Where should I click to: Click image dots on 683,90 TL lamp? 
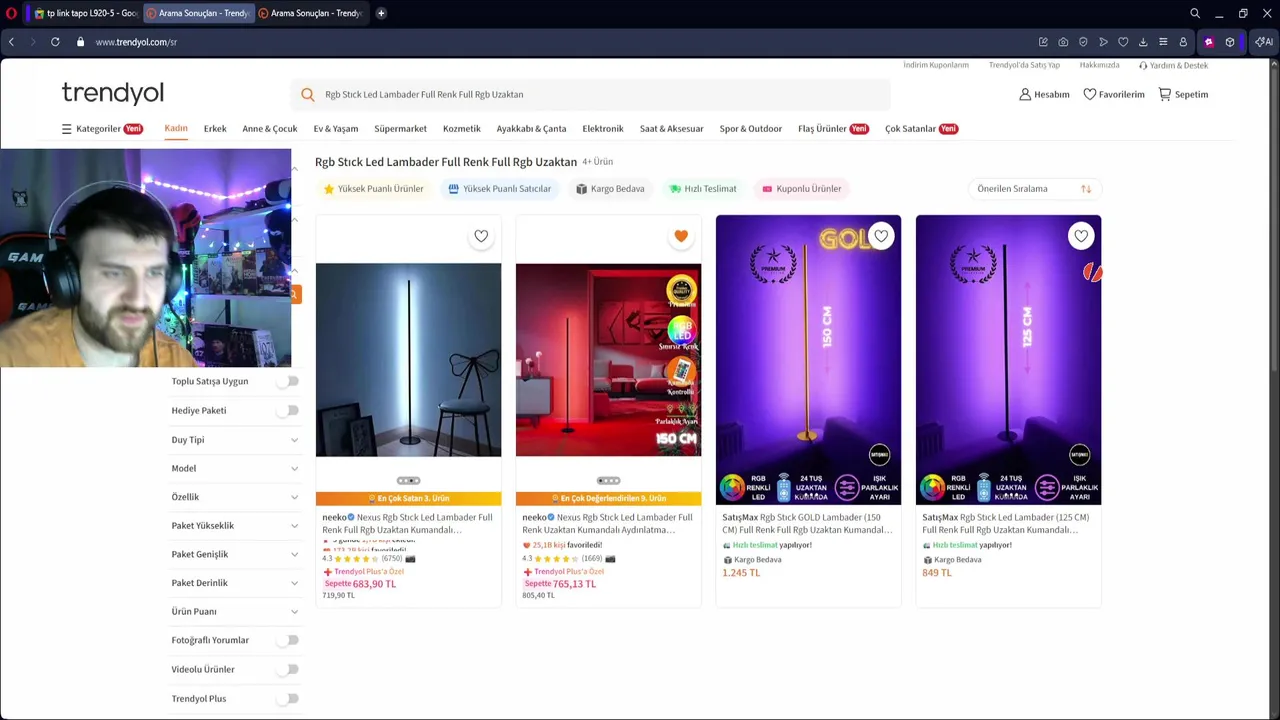click(x=408, y=481)
